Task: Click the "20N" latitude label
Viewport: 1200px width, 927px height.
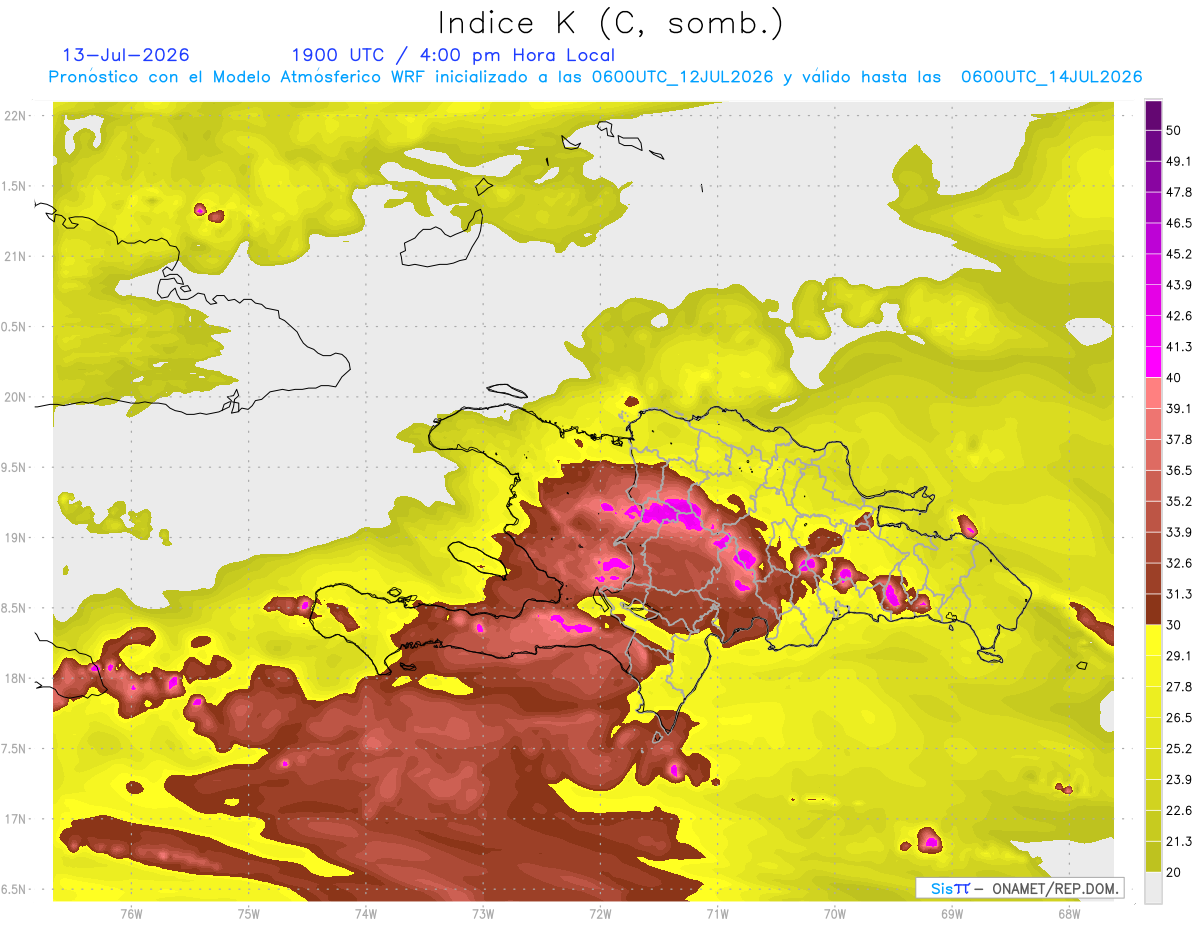Action: pyautogui.click(x=15, y=397)
